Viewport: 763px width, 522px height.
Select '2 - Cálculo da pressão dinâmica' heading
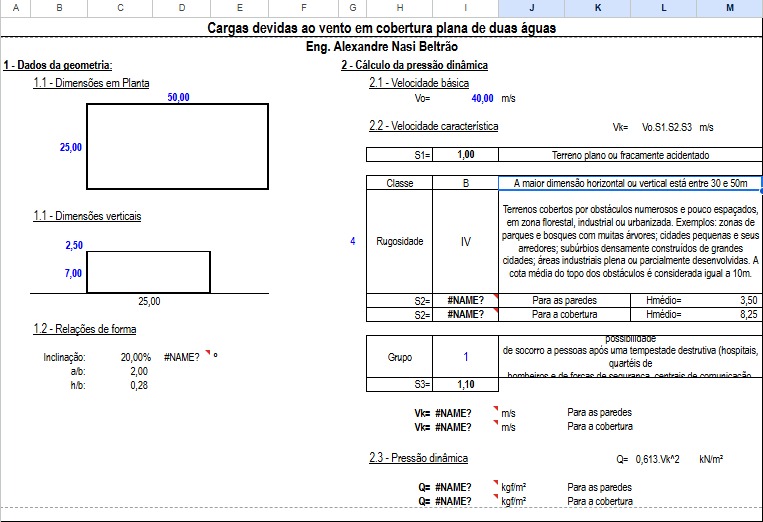coord(415,65)
